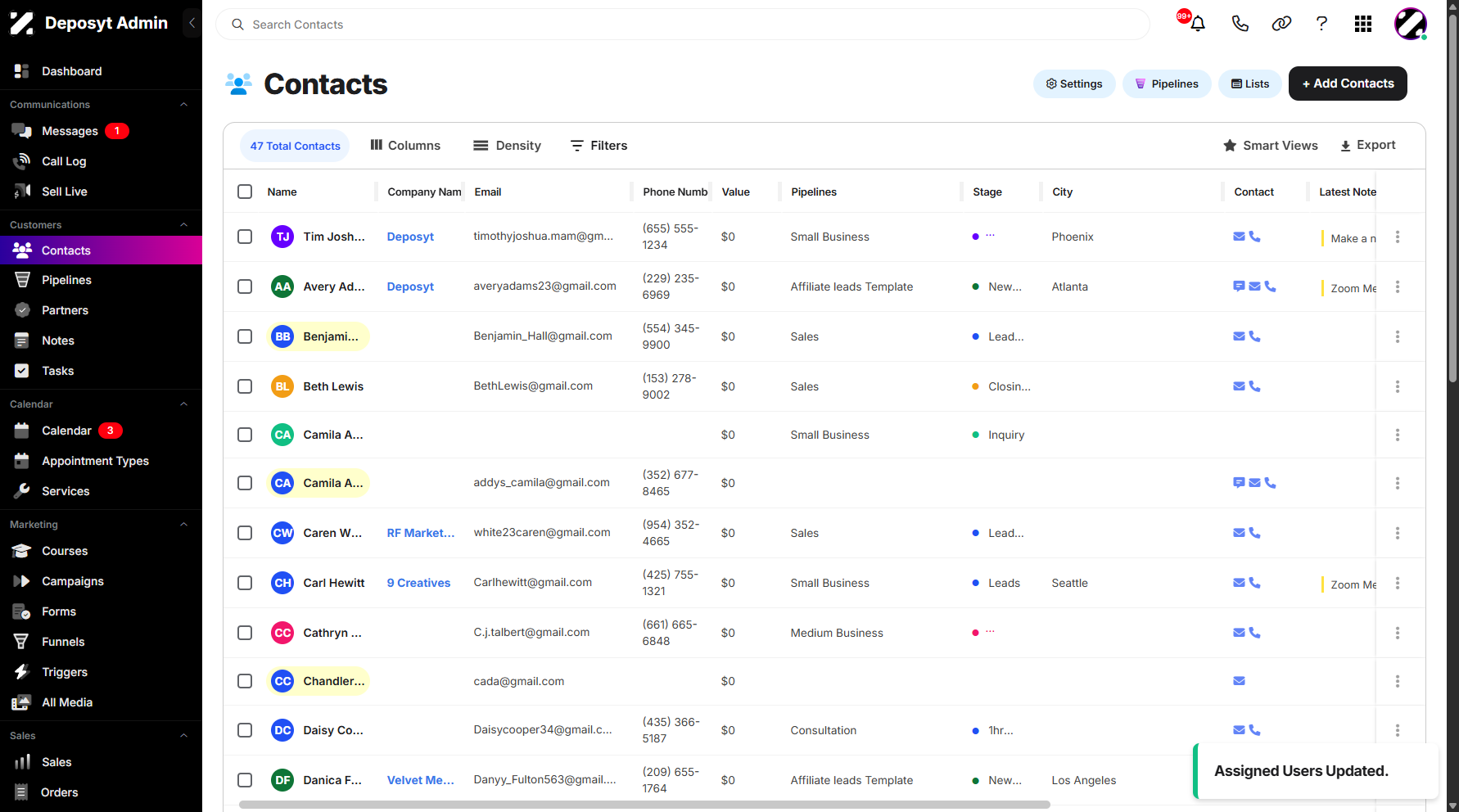Email Chandler via envelope icon

click(x=1239, y=681)
